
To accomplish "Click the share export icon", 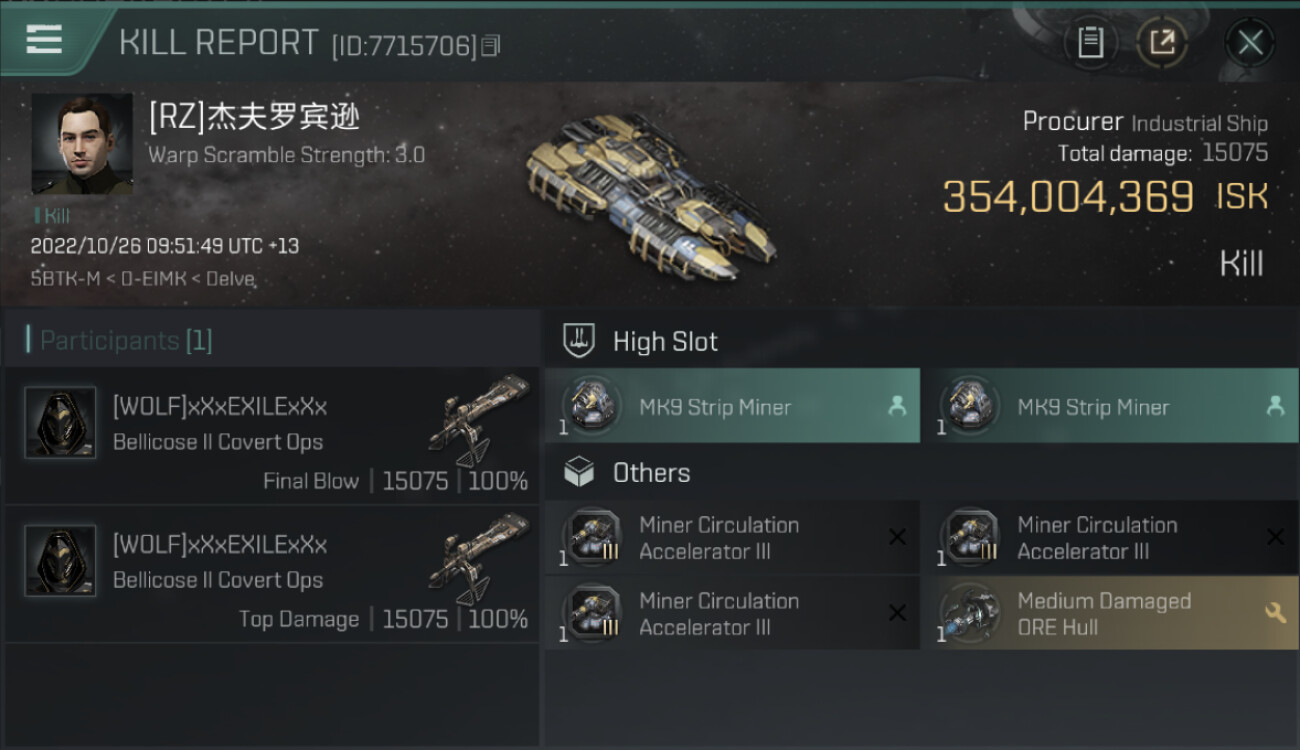I will (1161, 42).
